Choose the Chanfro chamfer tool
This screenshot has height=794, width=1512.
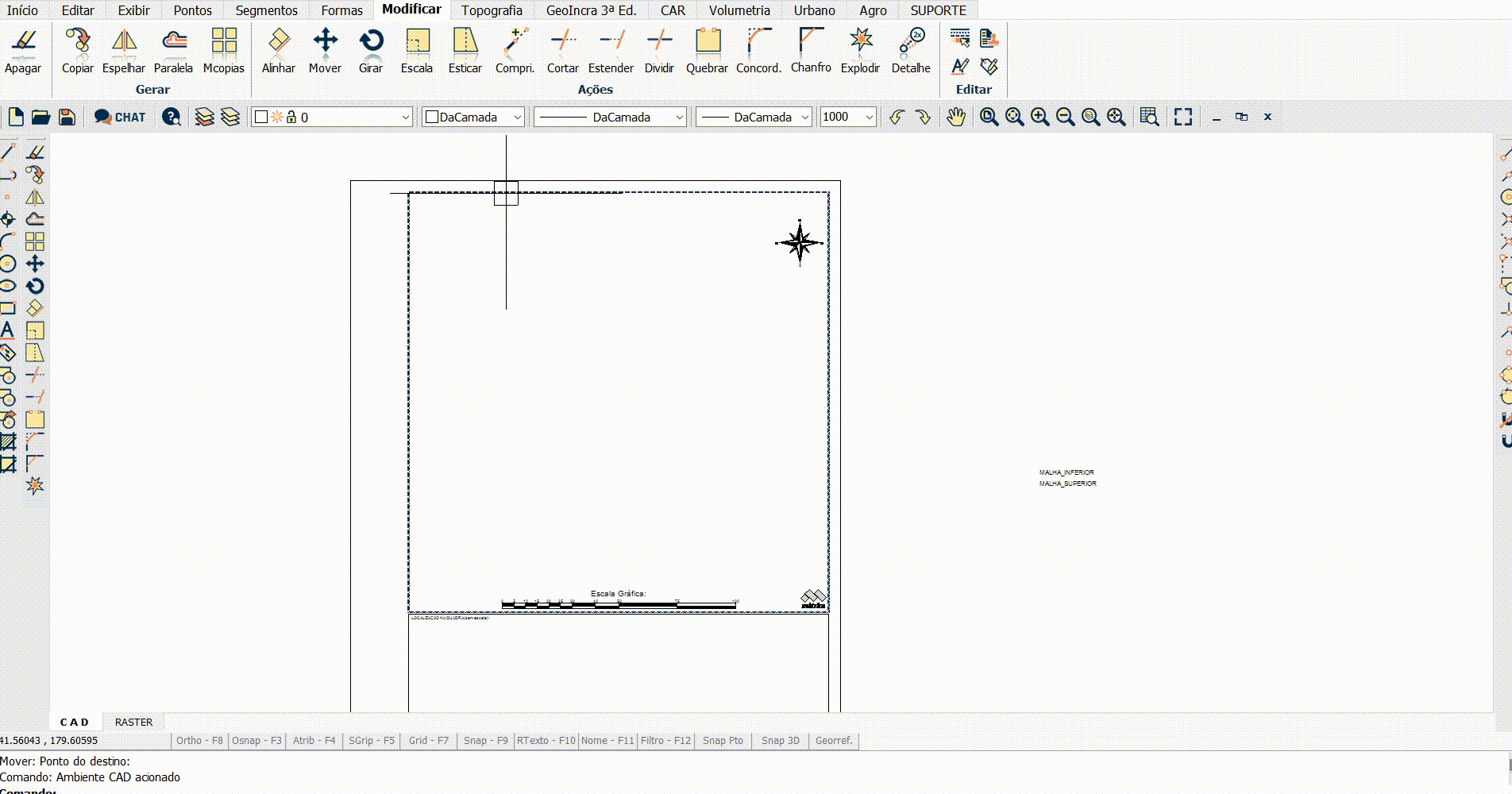811,51
